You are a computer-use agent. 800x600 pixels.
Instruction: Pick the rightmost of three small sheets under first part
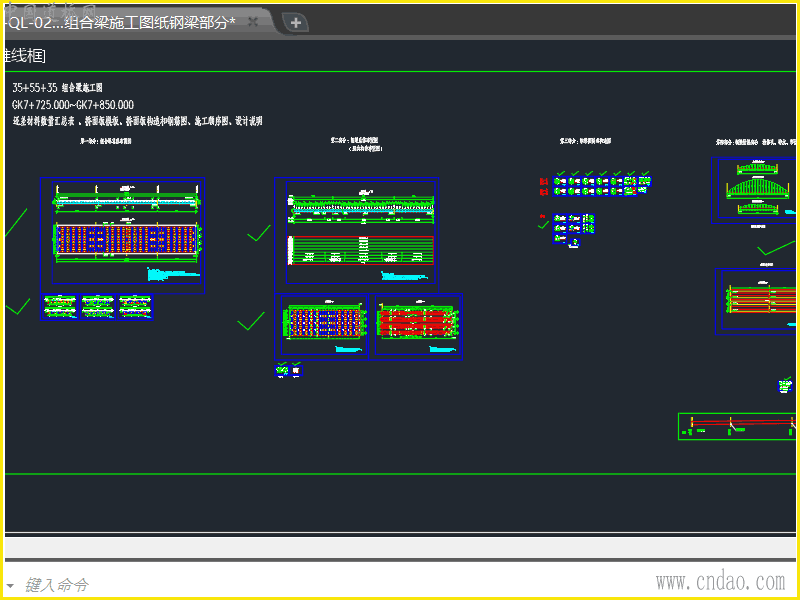135,307
